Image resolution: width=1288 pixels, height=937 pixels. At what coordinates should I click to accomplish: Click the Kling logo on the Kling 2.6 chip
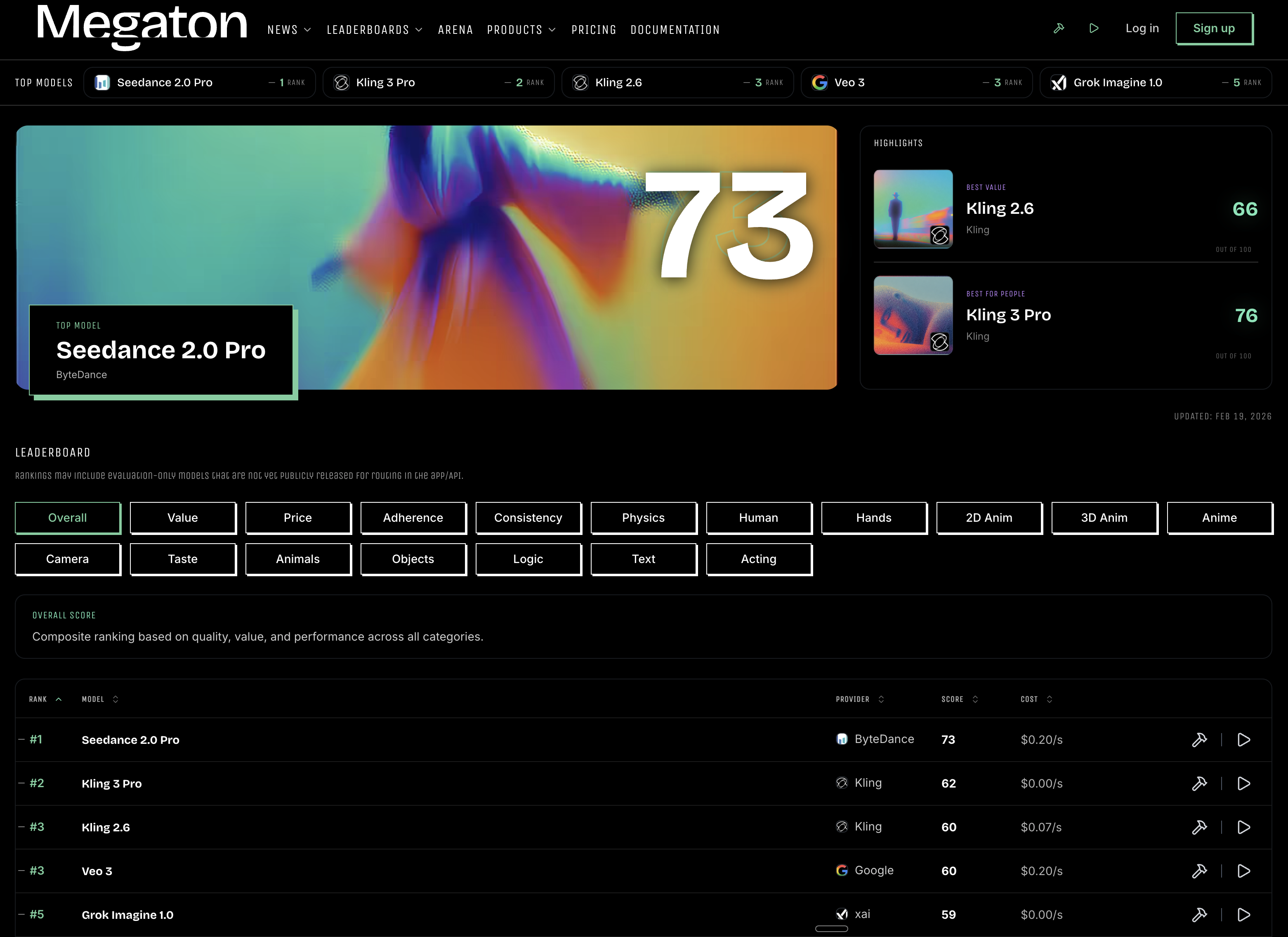pyautogui.click(x=580, y=83)
